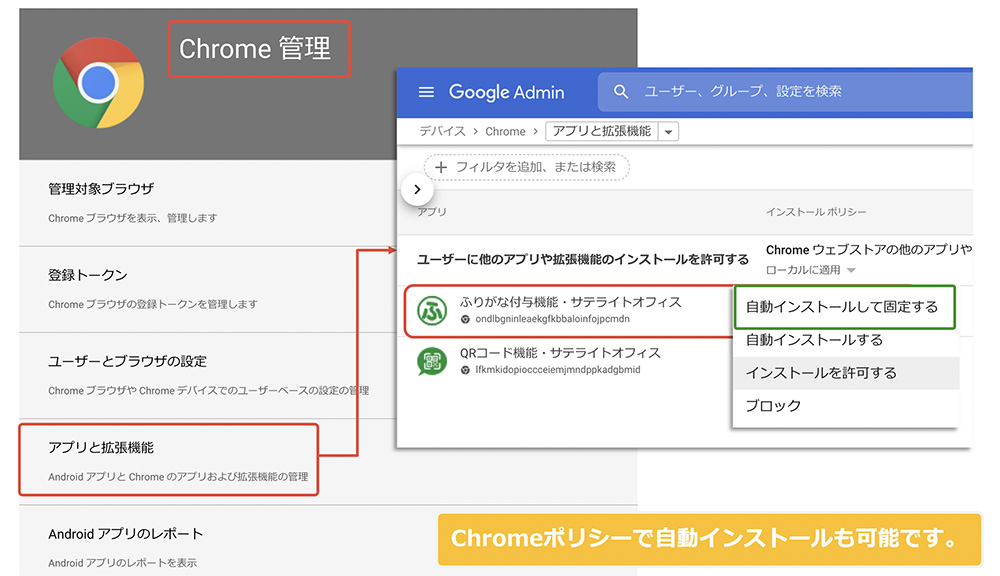Click the インストール ポリシー column header
Screen dimensions: 1000x576
point(816,212)
